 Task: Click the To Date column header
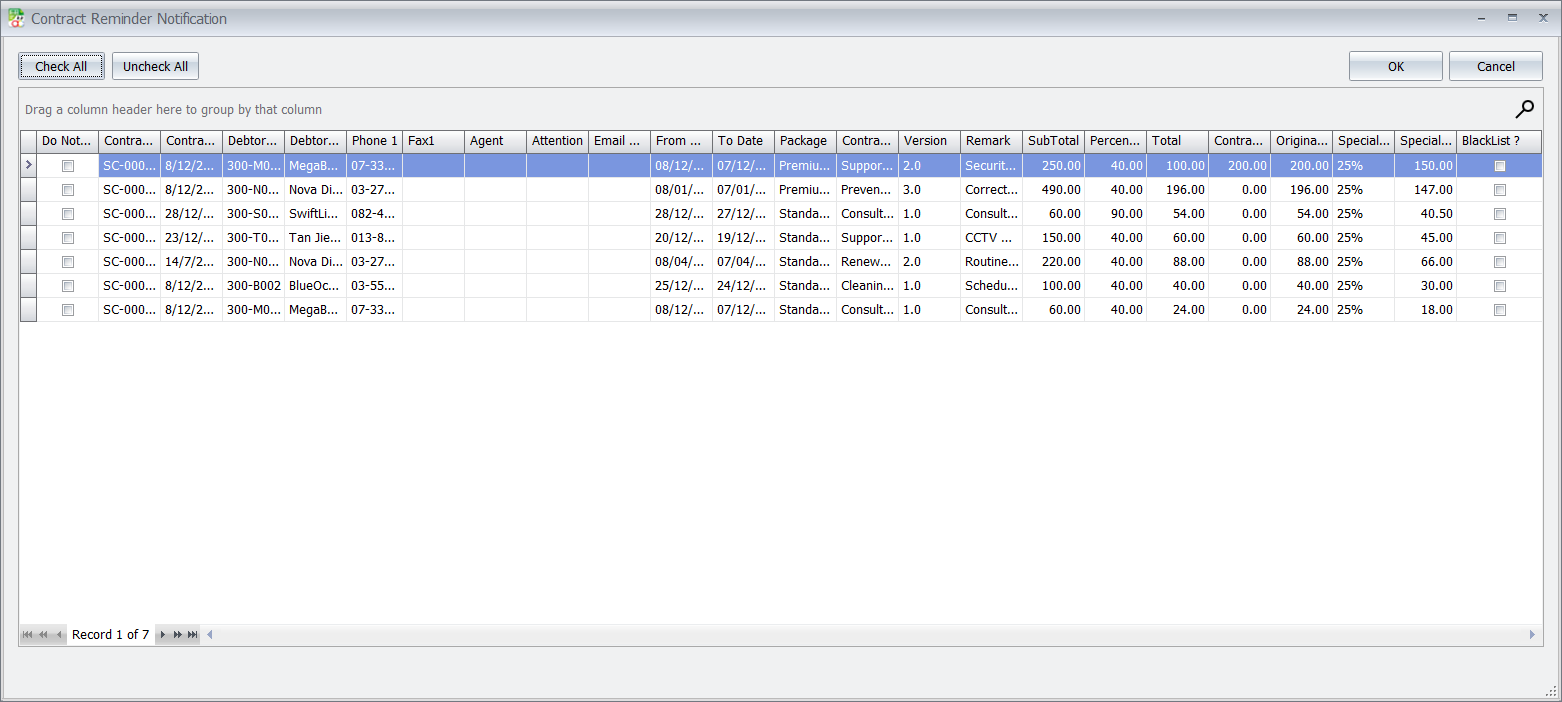coord(741,141)
